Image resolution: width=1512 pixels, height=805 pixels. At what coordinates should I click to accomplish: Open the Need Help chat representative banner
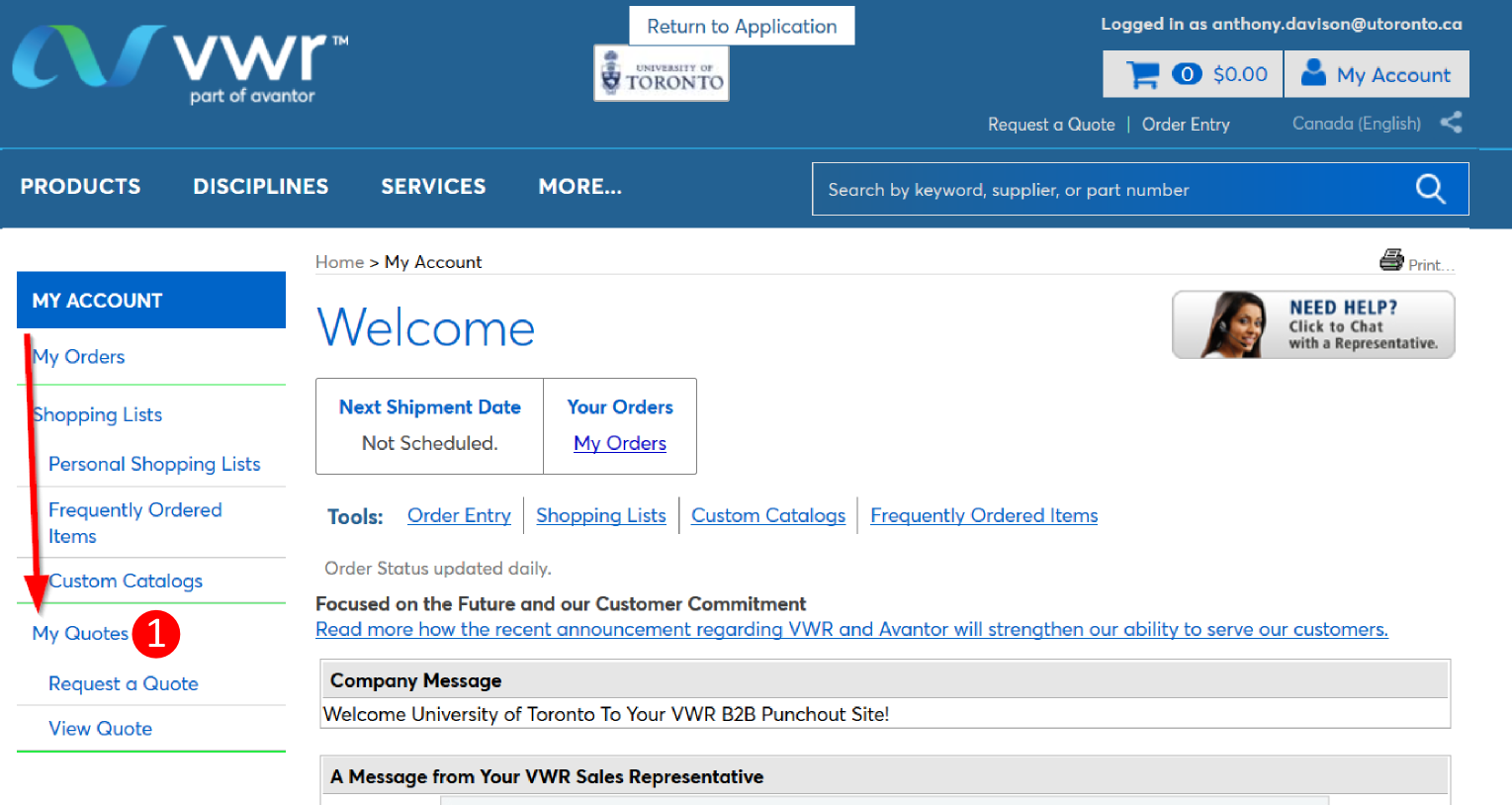(x=1312, y=324)
